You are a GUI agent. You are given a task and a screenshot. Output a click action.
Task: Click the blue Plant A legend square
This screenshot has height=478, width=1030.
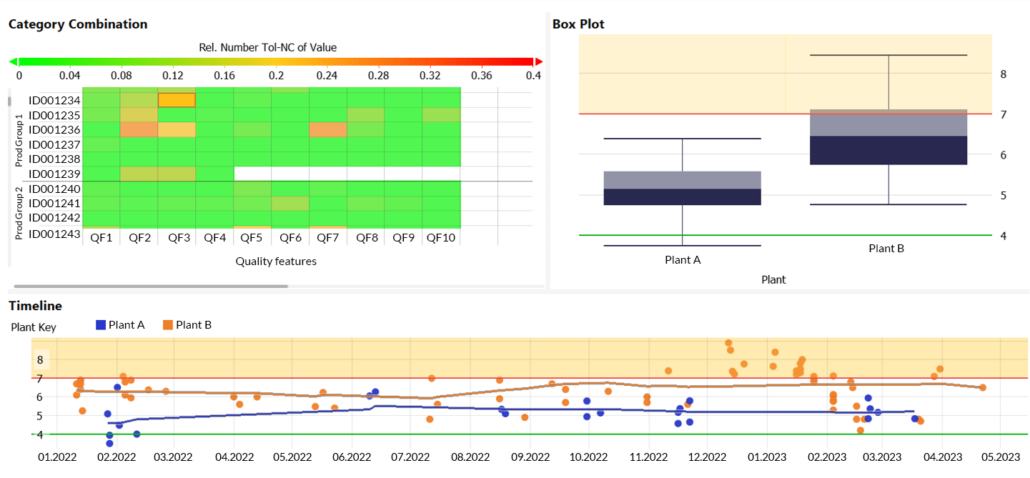pyautogui.click(x=100, y=325)
